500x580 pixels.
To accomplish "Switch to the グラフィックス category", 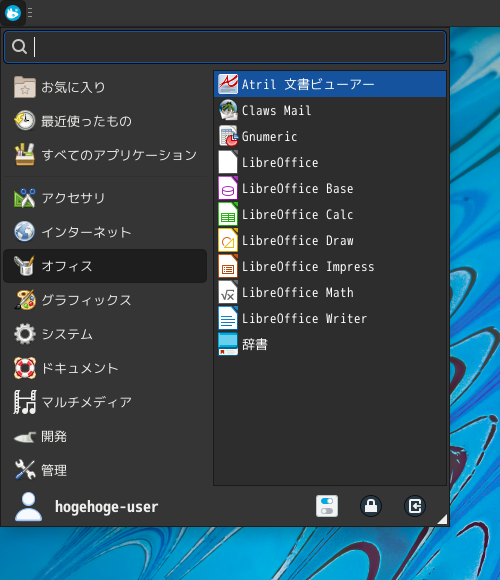I will (x=105, y=300).
